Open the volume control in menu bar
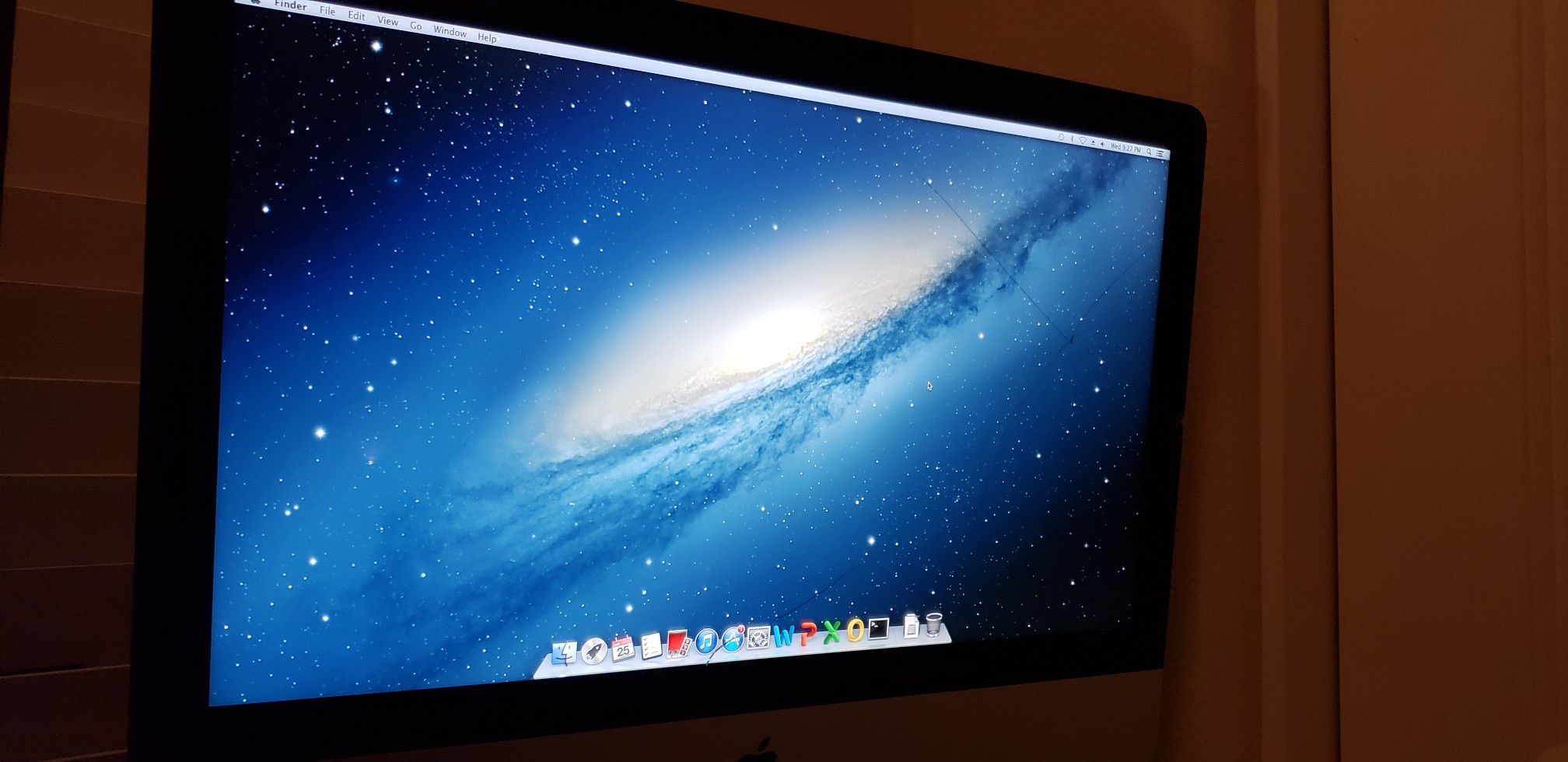The height and width of the screenshot is (762, 1568). click(1102, 144)
